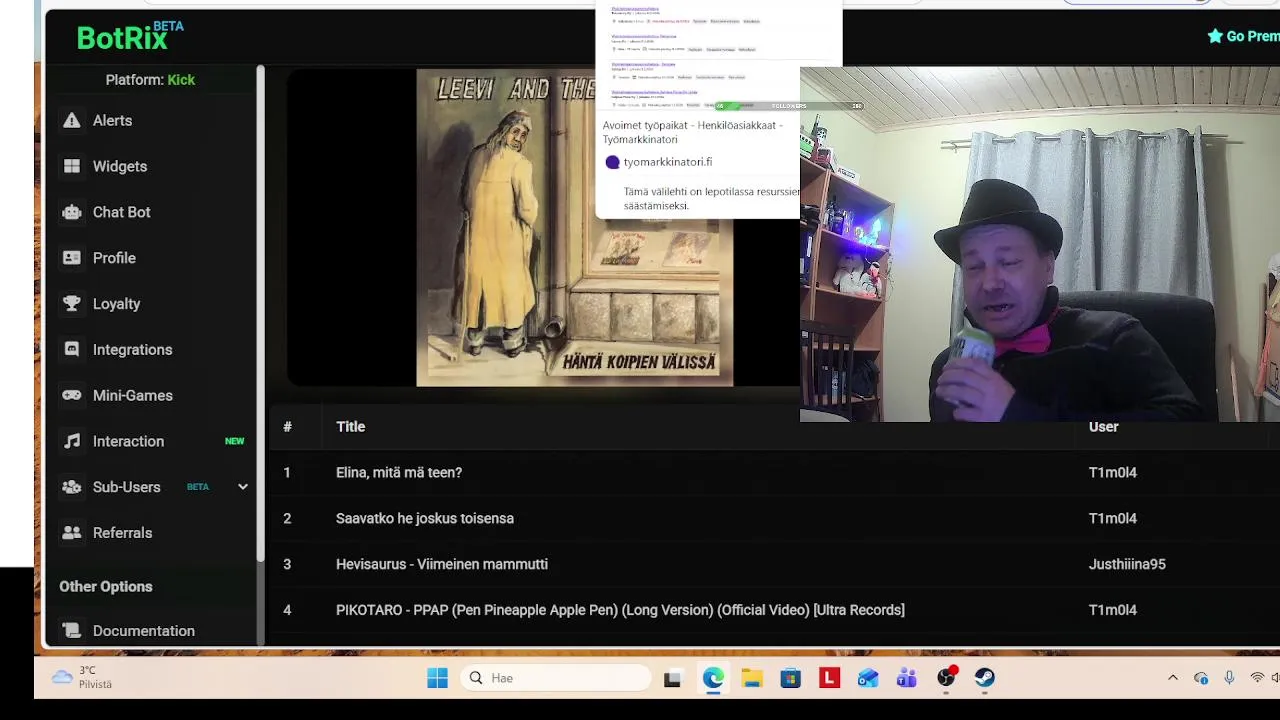Go to the Chat Bot page
This screenshot has height=720, width=1280.
pos(122,212)
